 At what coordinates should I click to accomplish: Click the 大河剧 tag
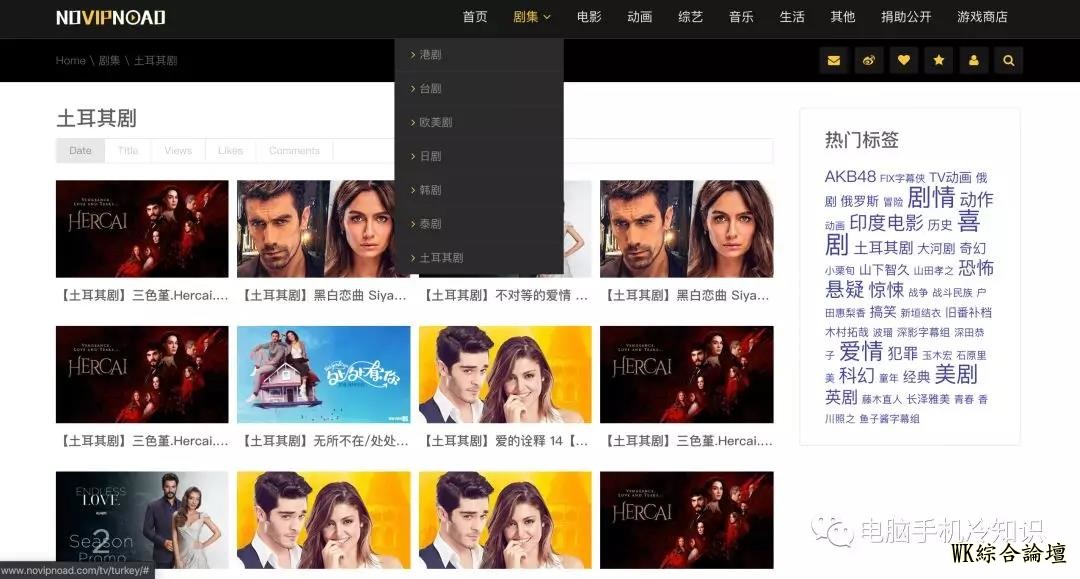pos(936,248)
